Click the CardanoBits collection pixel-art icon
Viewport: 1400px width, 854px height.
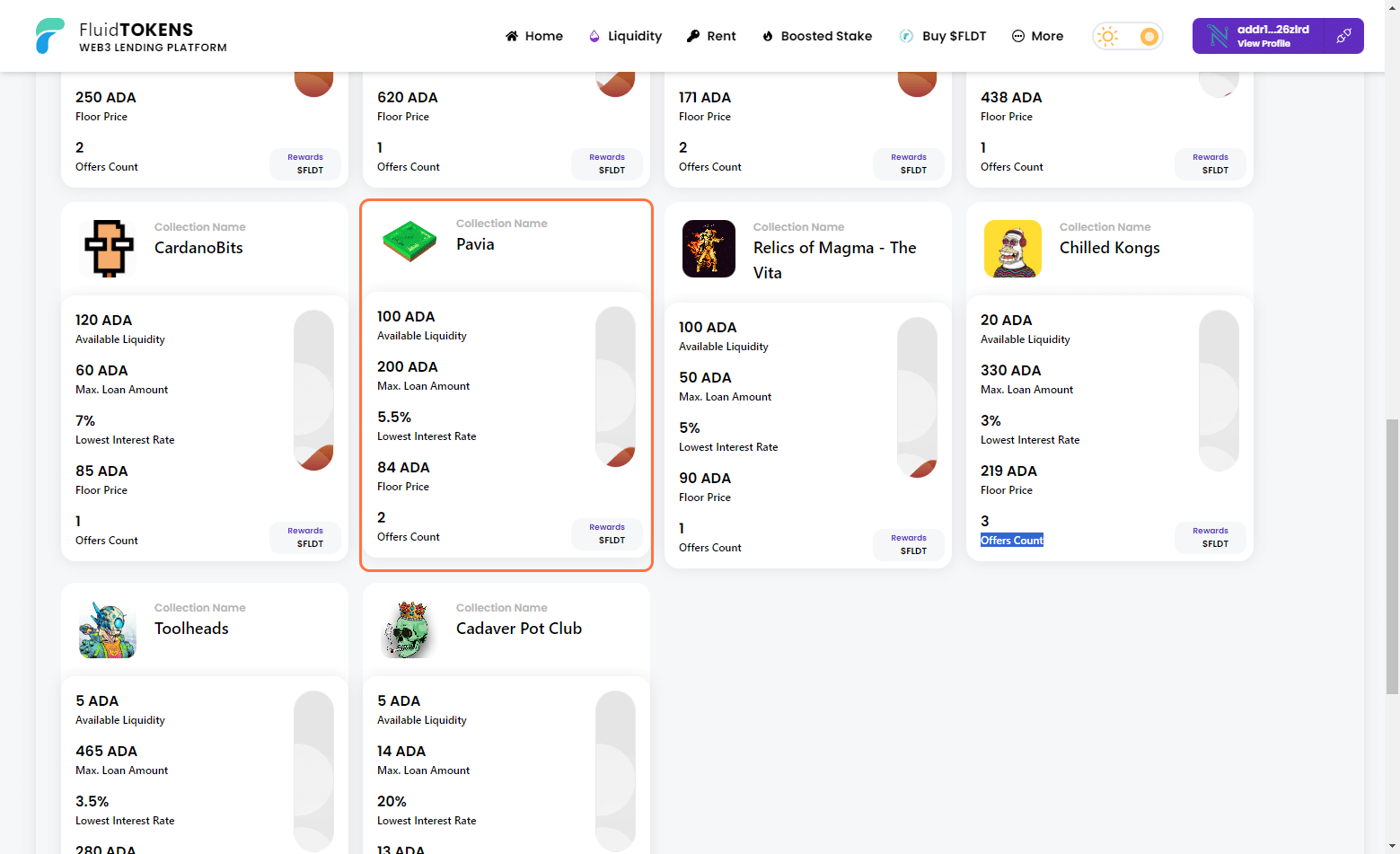click(x=109, y=248)
